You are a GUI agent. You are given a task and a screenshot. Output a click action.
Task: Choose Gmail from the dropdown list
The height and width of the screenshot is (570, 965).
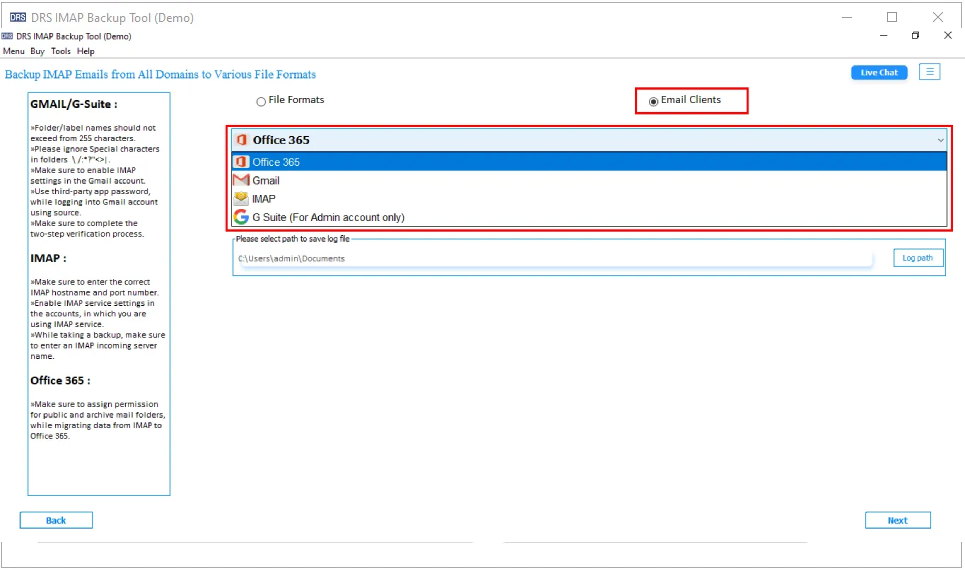point(589,180)
